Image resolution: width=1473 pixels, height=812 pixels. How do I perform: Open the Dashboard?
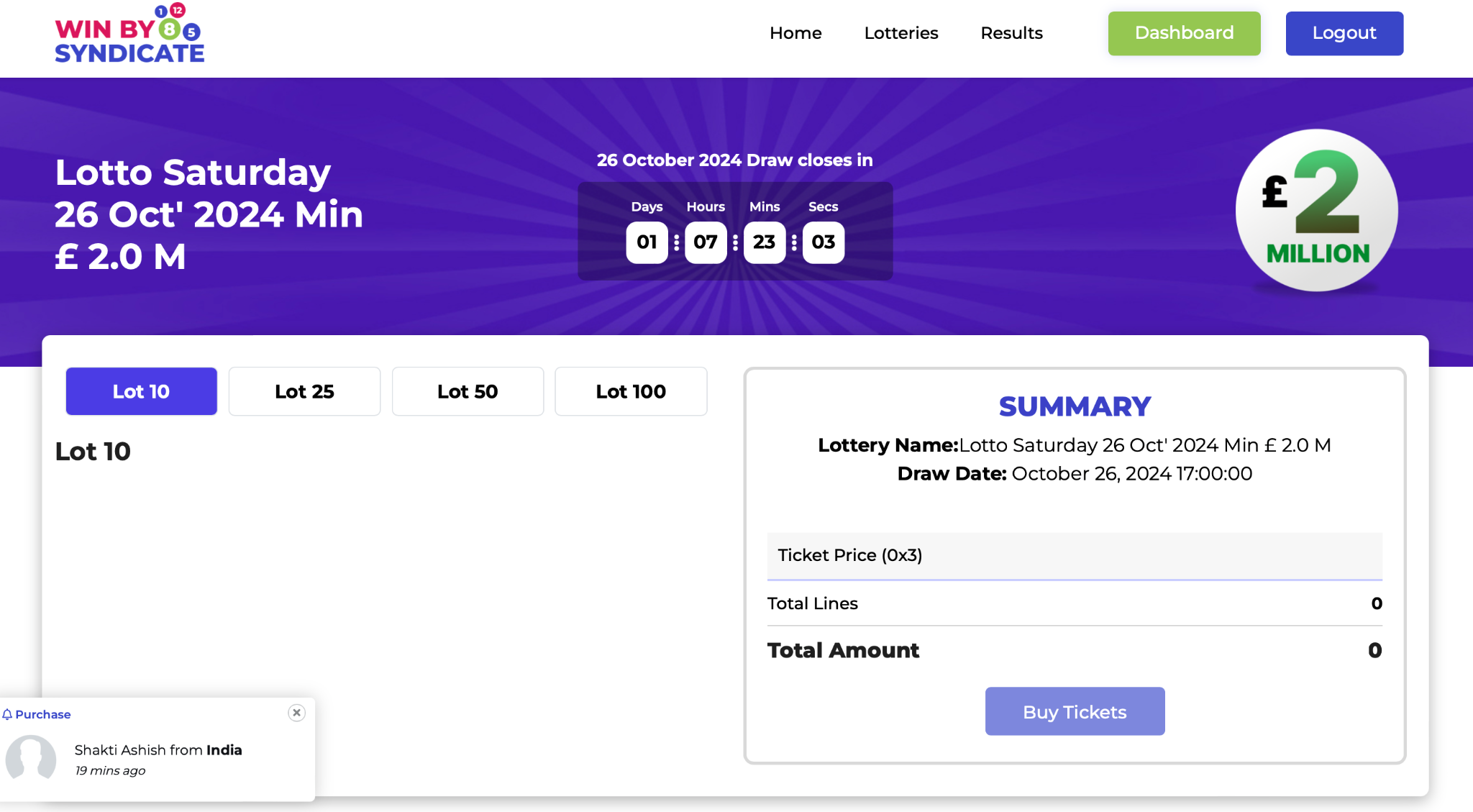coord(1184,33)
